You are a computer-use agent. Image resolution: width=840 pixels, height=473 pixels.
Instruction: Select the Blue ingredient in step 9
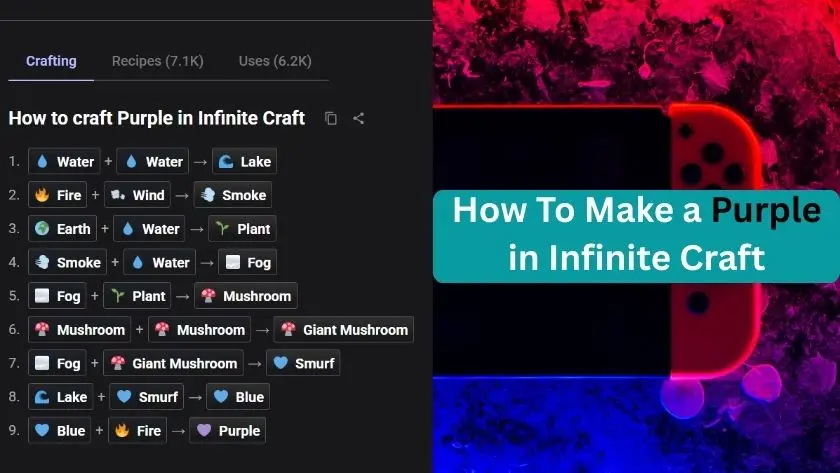click(59, 431)
